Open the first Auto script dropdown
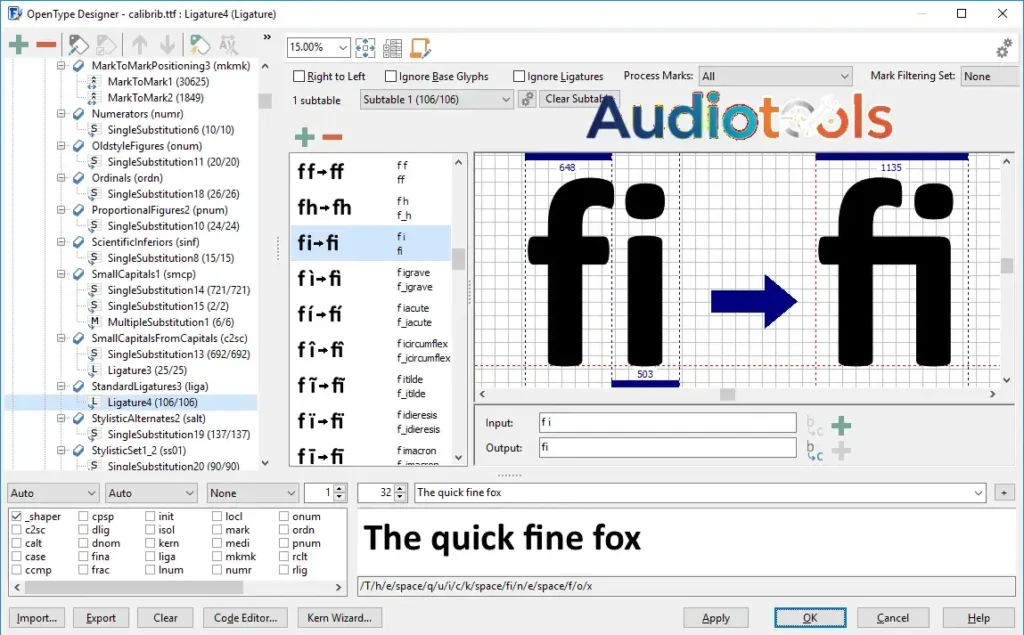This screenshot has width=1024, height=635. pos(53,493)
